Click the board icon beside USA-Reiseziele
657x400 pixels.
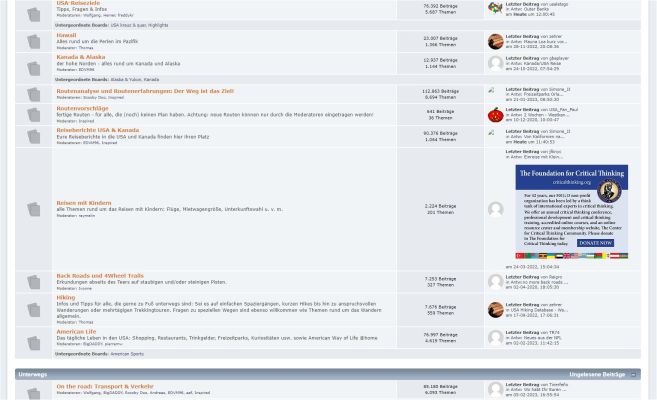(x=34, y=15)
